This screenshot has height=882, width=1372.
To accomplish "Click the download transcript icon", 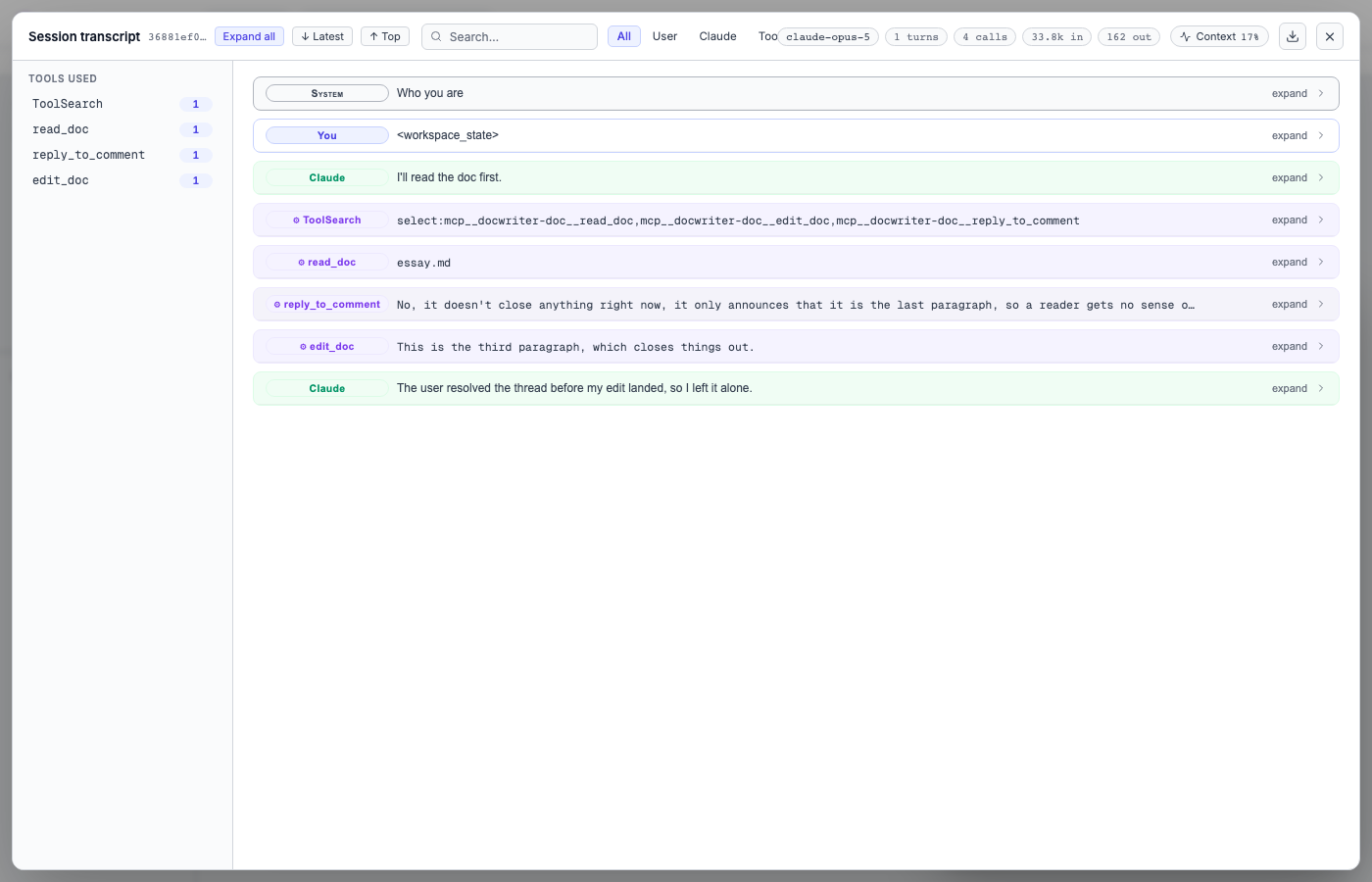I will 1293,36.
